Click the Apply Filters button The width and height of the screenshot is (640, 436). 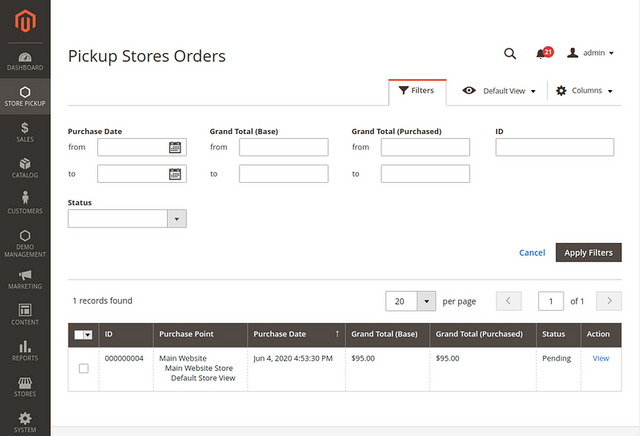click(x=589, y=253)
